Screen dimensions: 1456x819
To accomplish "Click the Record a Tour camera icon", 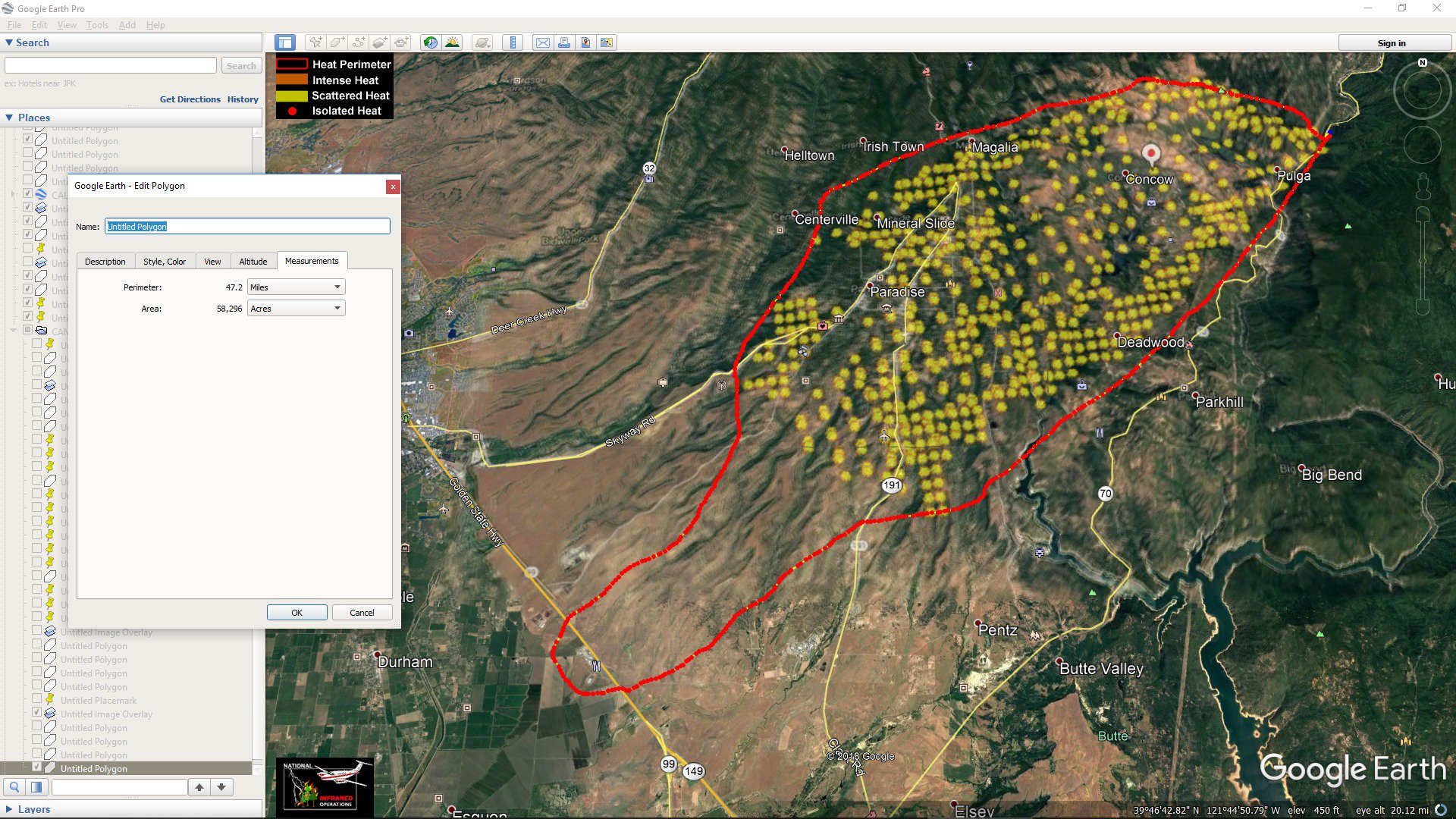I will tap(401, 42).
